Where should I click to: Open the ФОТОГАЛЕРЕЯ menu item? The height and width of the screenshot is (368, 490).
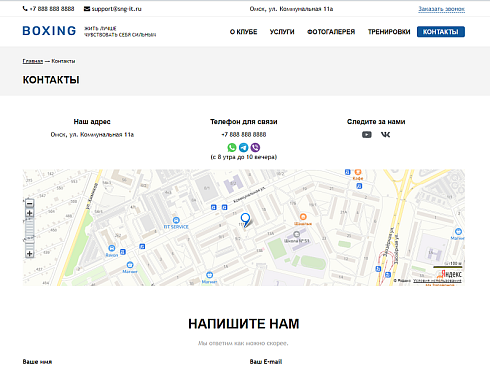331,32
